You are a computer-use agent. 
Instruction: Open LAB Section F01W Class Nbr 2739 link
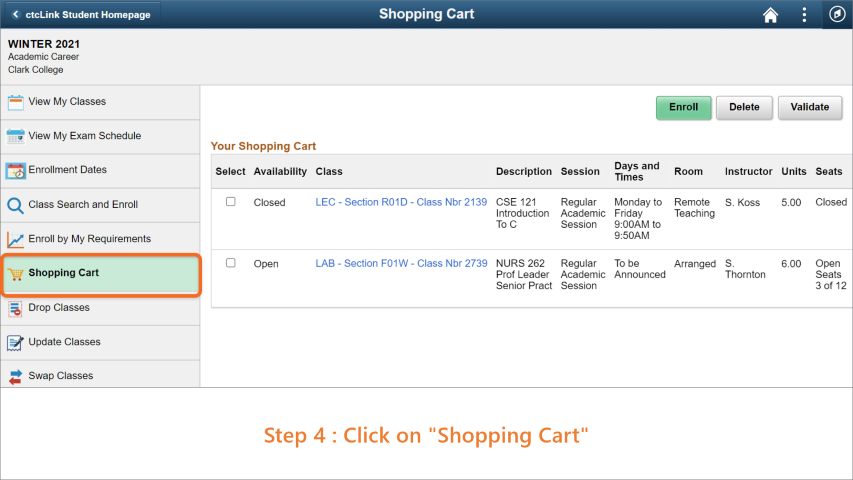tap(401, 263)
